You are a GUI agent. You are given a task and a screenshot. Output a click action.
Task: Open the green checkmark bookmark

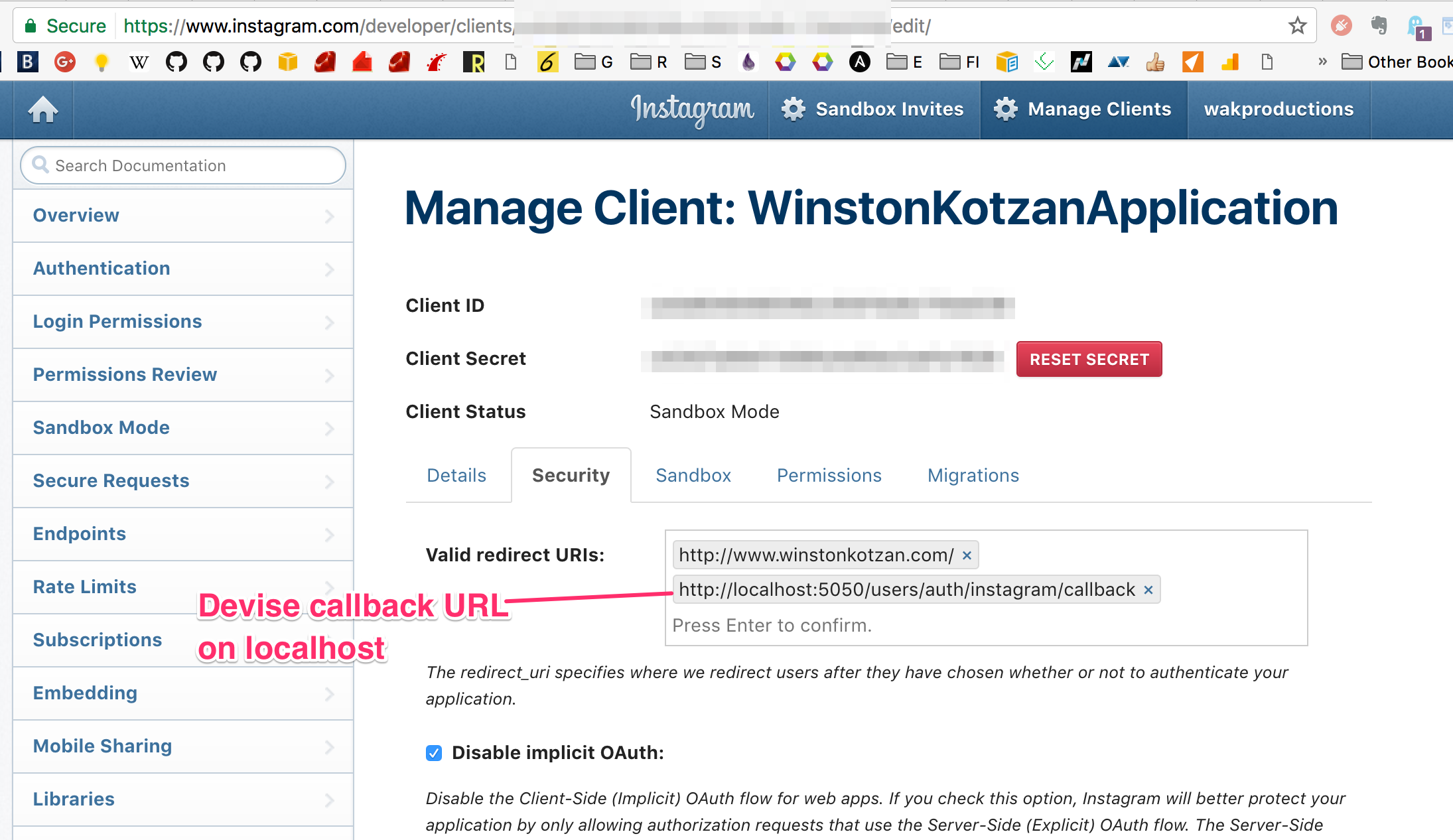click(x=1044, y=62)
